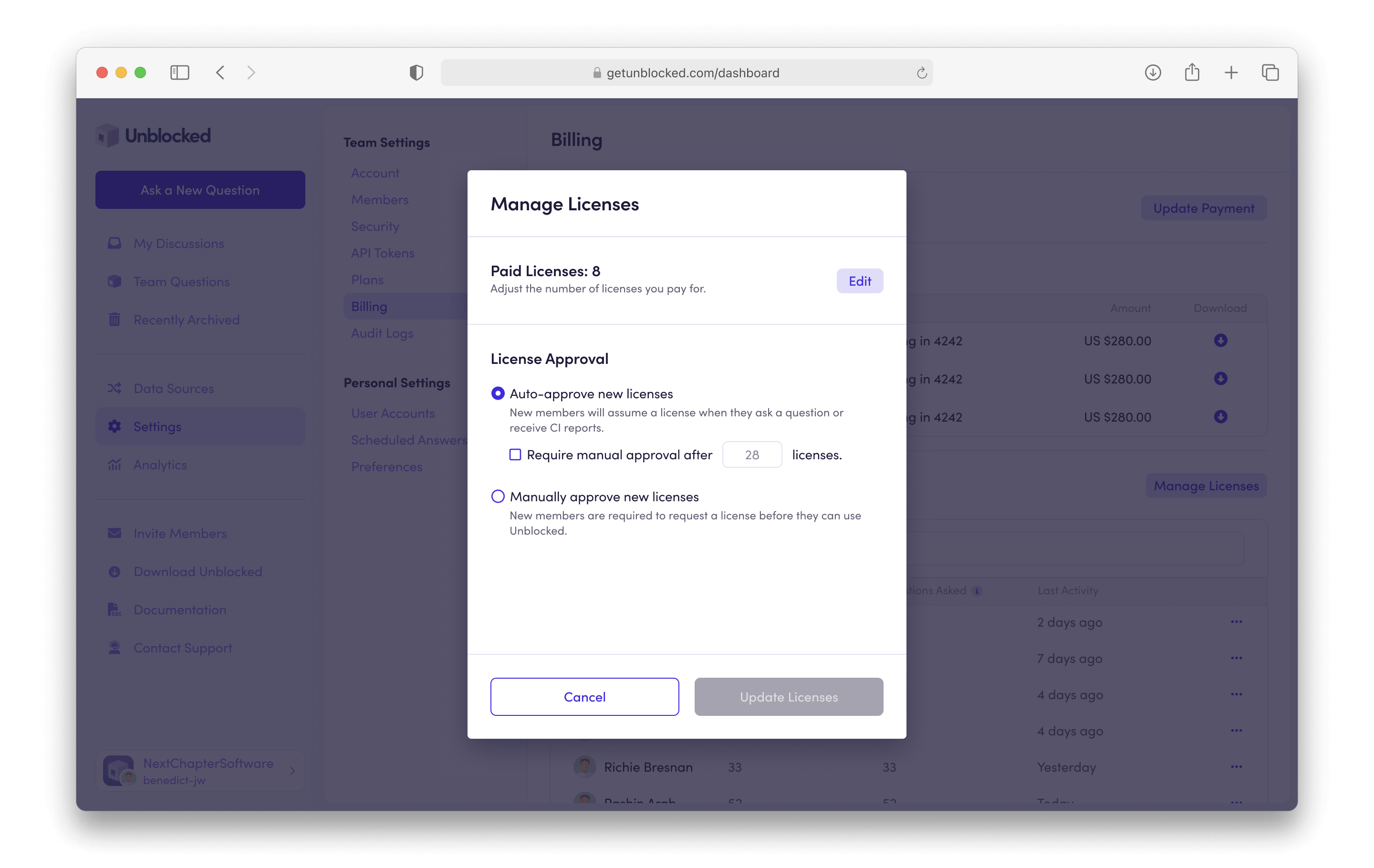Click the Recently Archived trash icon

pos(114,320)
